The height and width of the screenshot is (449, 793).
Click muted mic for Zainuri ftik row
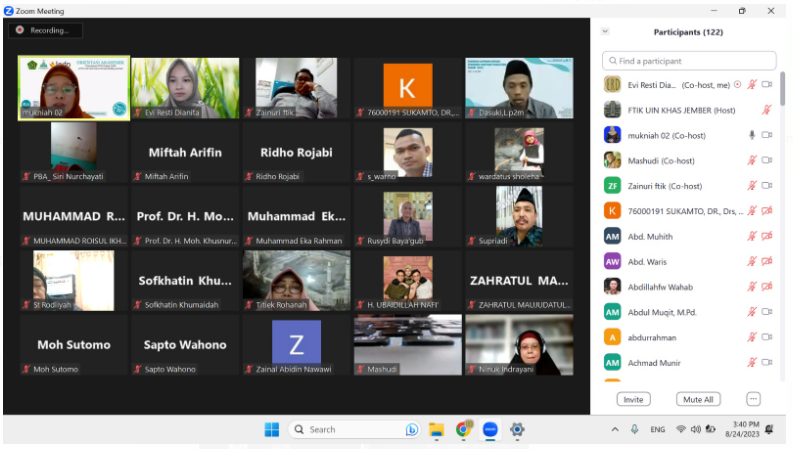coord(752,186)
